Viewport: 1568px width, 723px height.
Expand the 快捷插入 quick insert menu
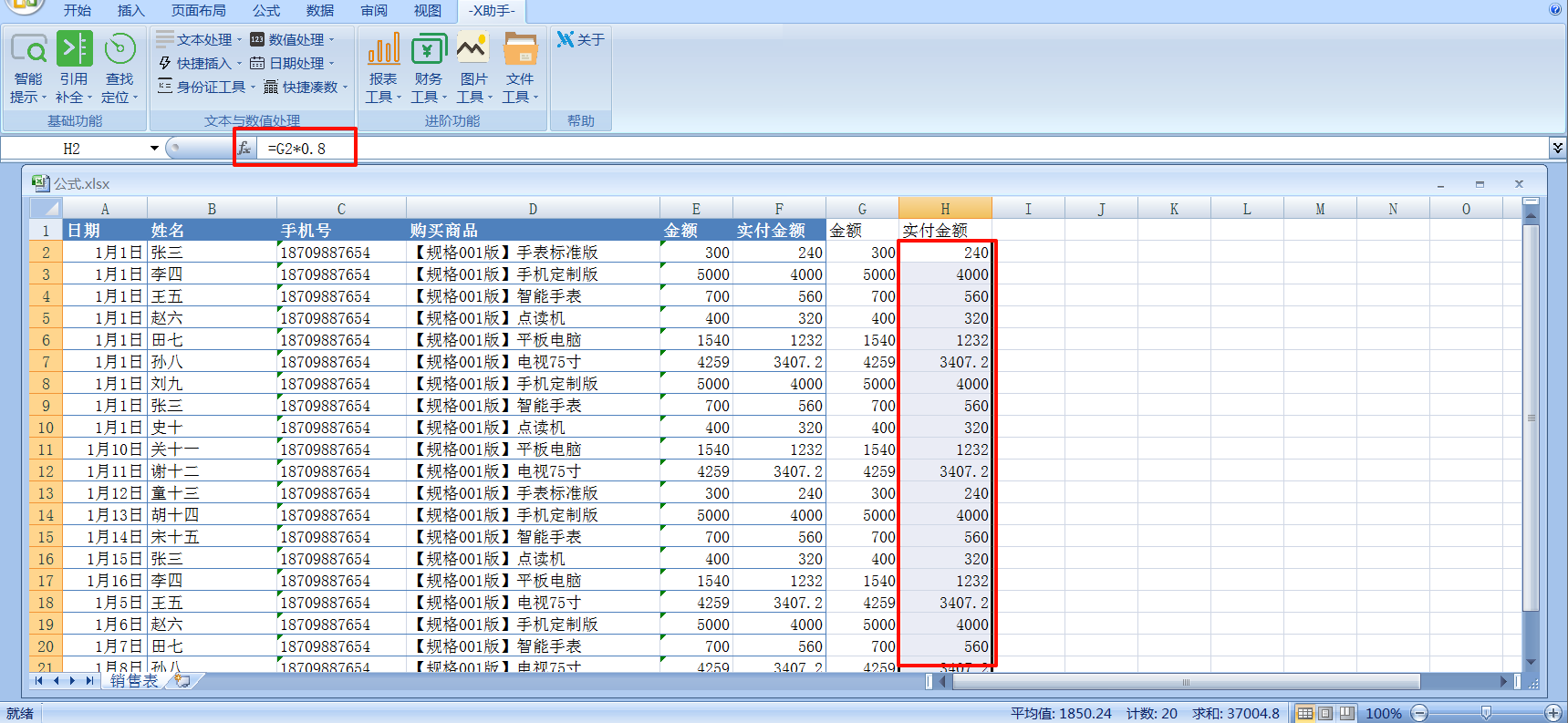(199, 63)
